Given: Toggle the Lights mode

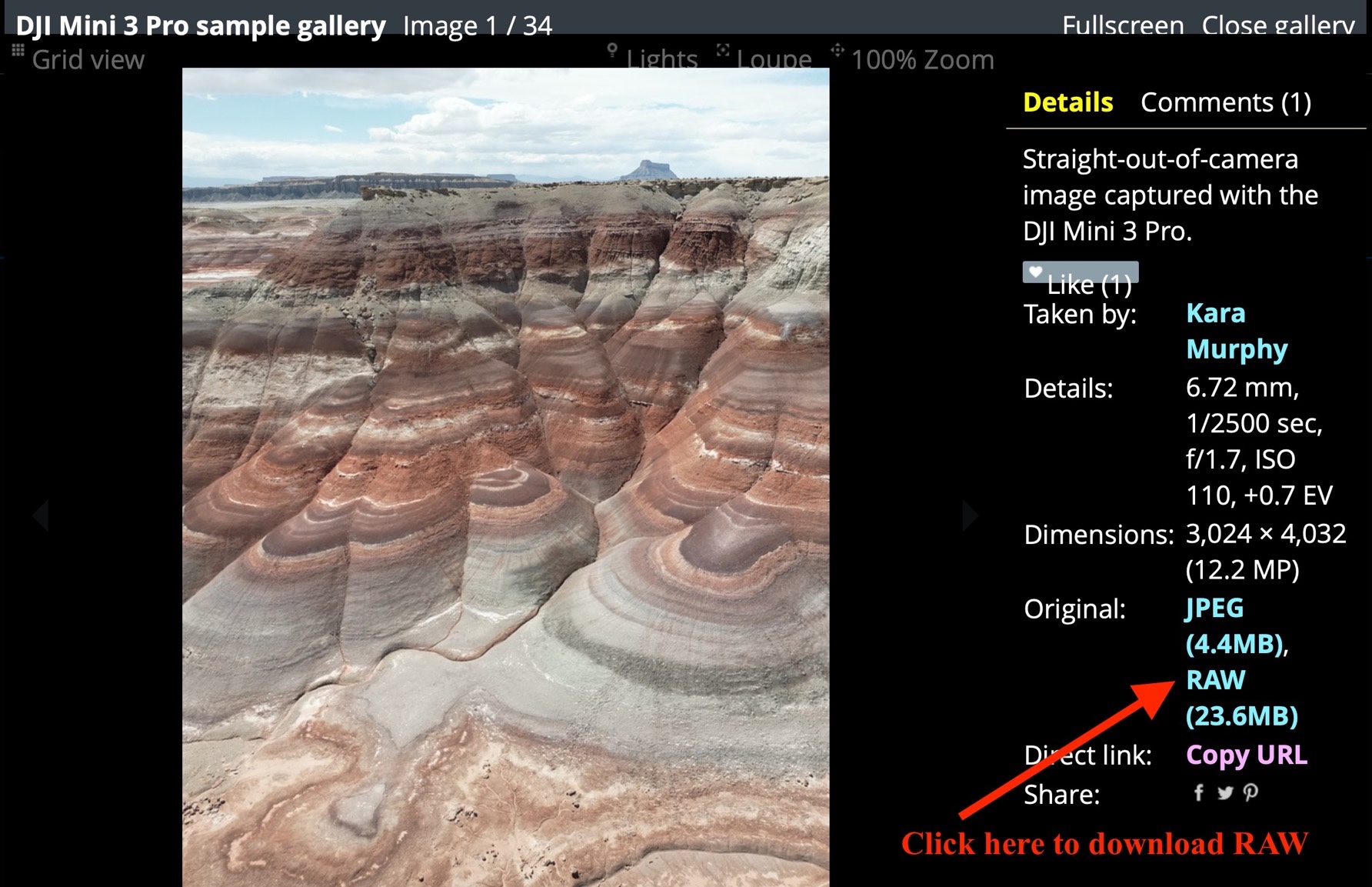Looking at the screenshot, I should click(652, 58).
